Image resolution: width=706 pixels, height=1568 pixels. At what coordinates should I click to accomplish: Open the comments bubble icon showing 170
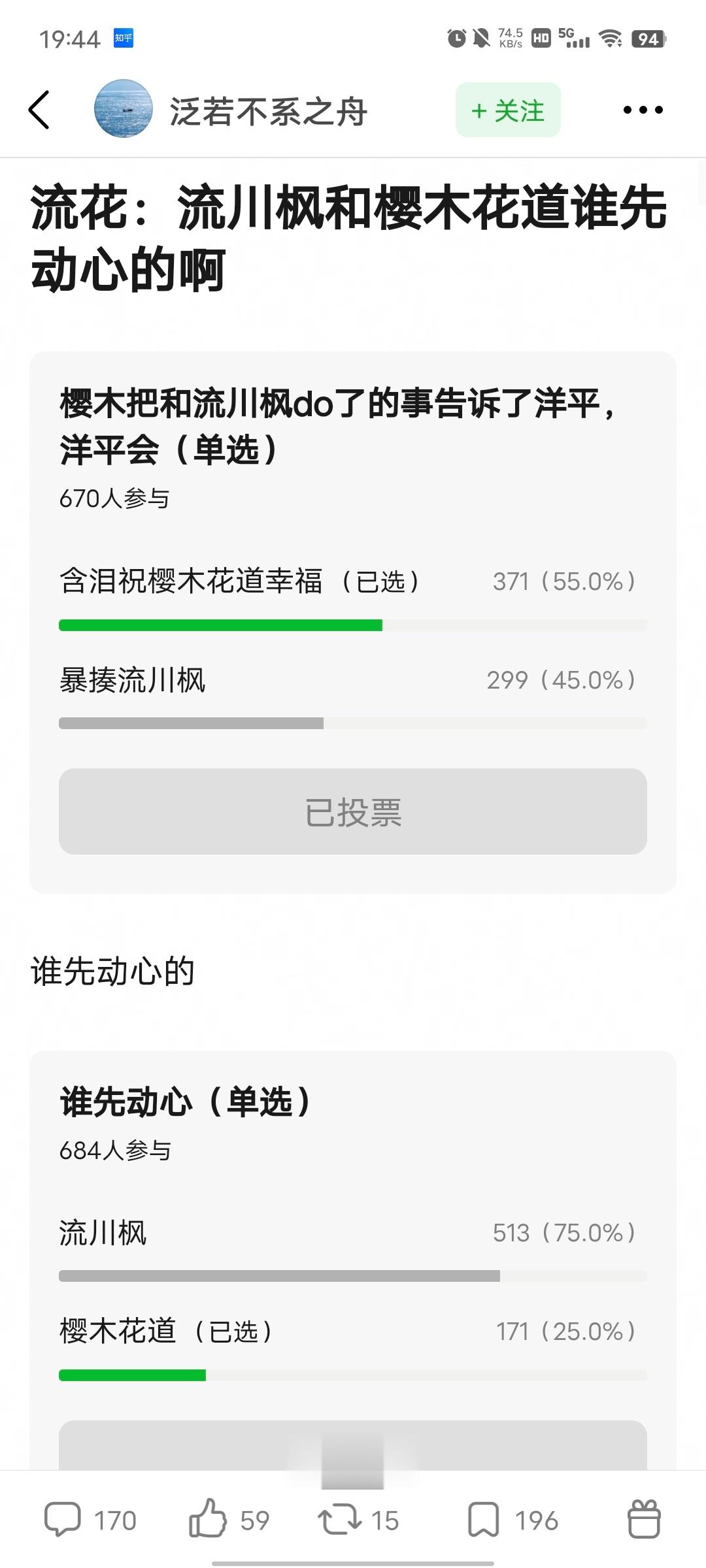coord(63,1520)
